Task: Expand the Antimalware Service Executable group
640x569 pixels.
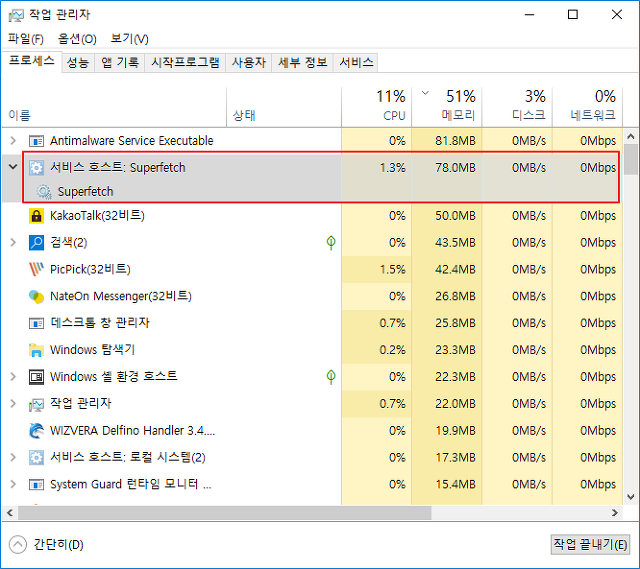Action: (13, 141)
